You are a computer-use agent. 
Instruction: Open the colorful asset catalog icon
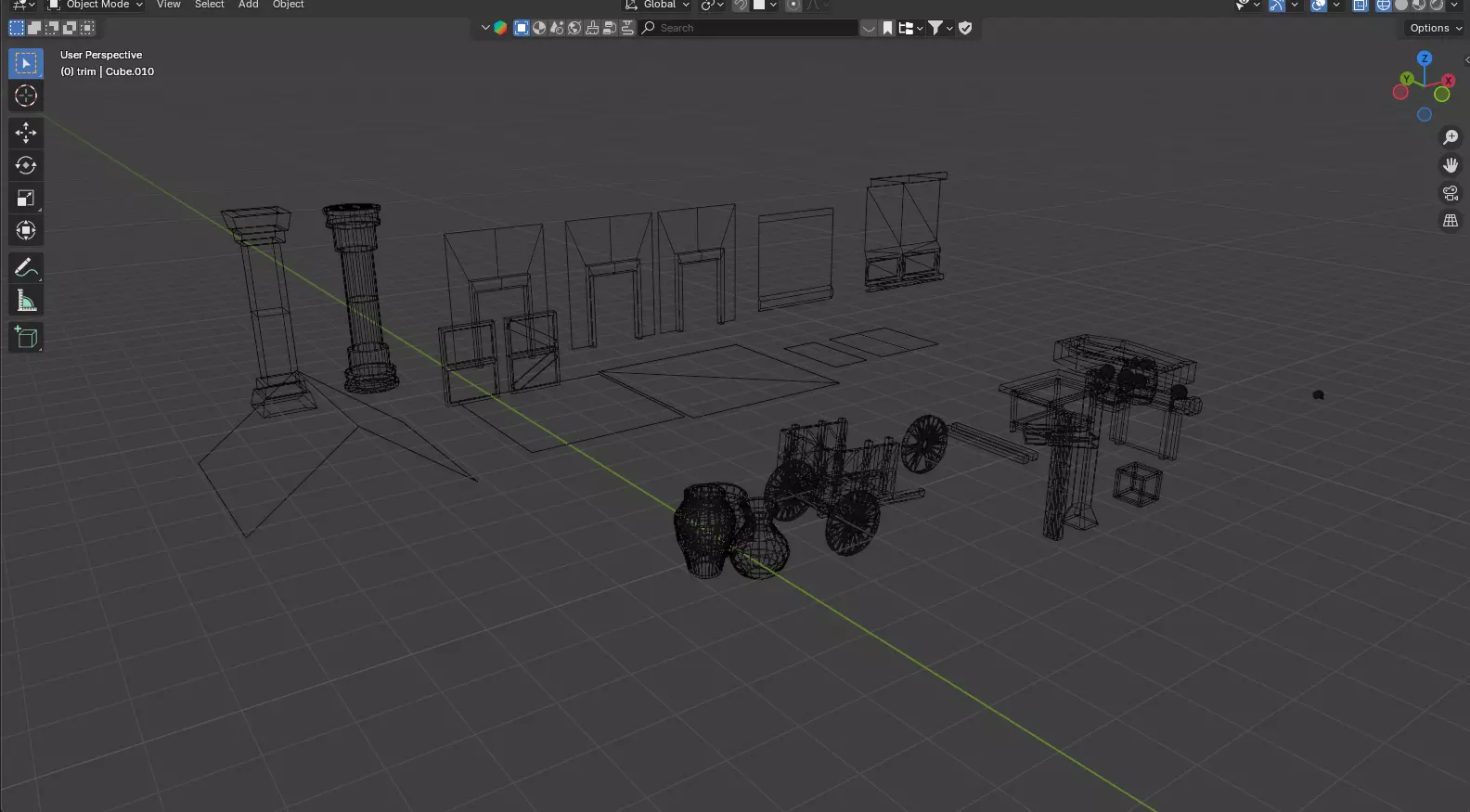(x=500, y=28)
